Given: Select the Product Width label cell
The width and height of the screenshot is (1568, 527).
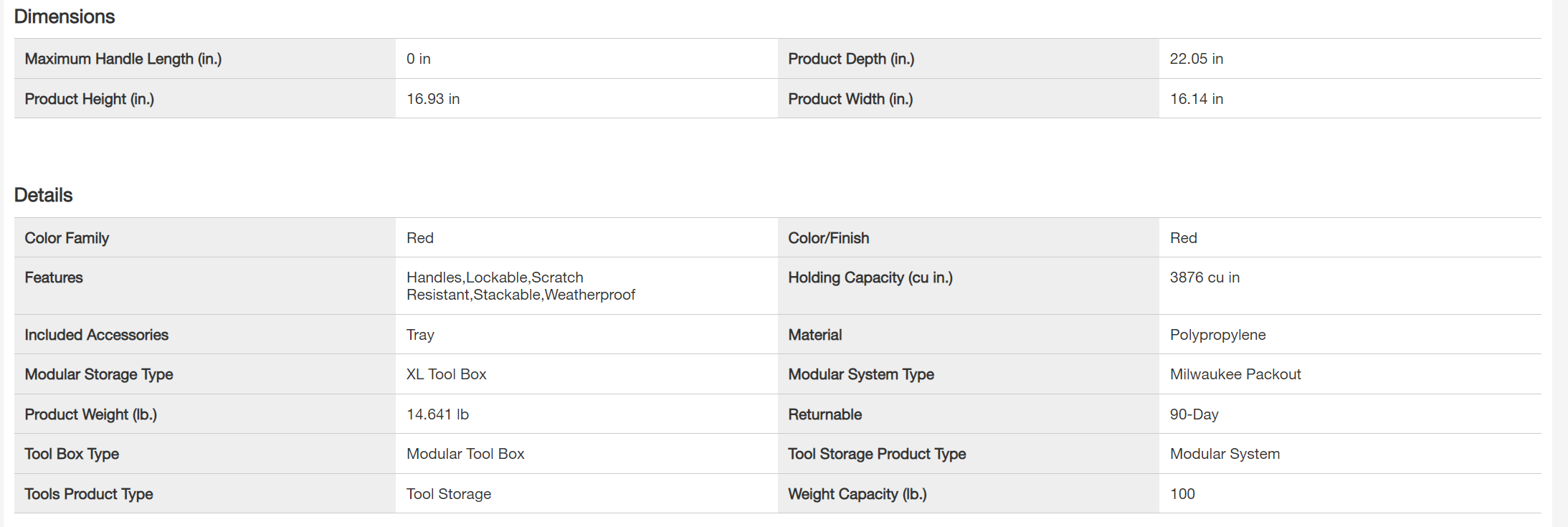Looking at the screenshot, I should point(850,99).
